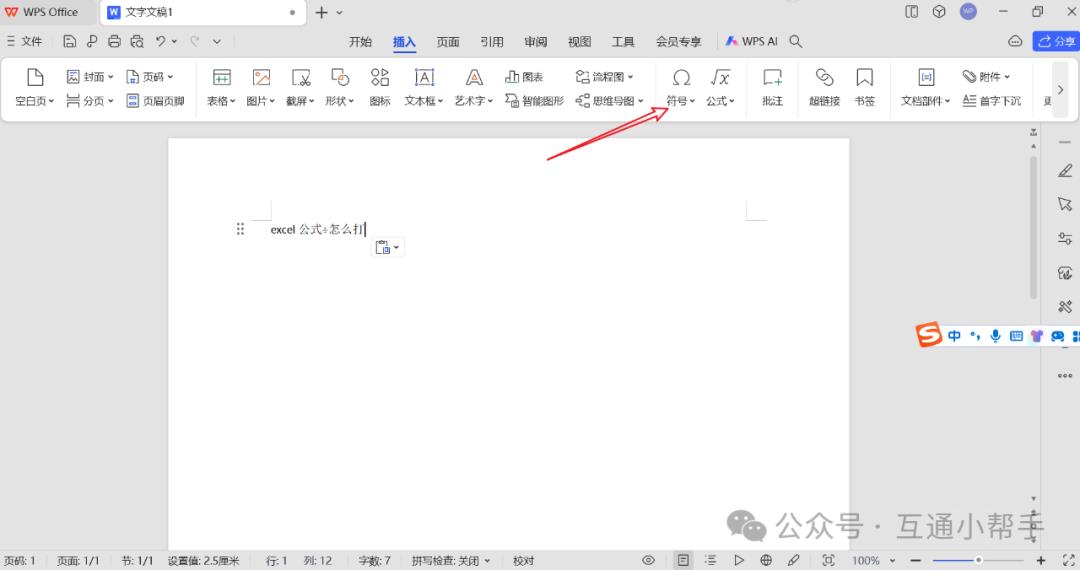Switch to web layout globe icon
The image size is (1080, 570).
point(766,560)
